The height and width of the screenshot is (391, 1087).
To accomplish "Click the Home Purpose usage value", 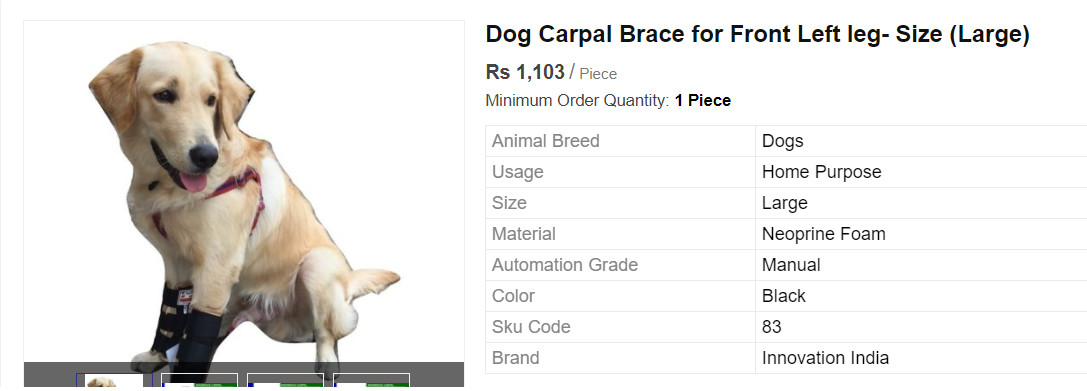I will pyautogui.click(x=821, y=172).
